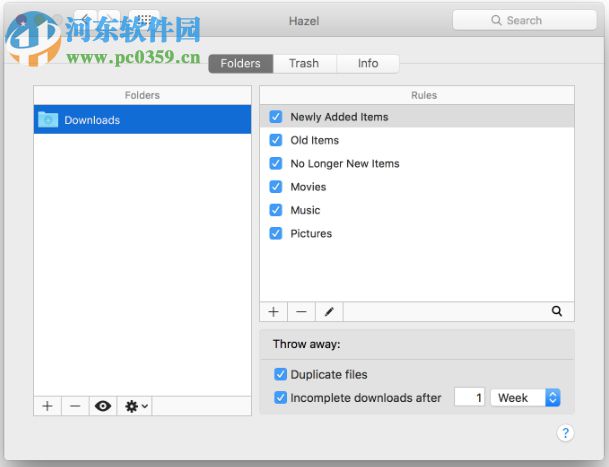The width and height of the screenshot is (609, 467).
Task: Click the Search field in toolbar
Action: tap(524, 20)
